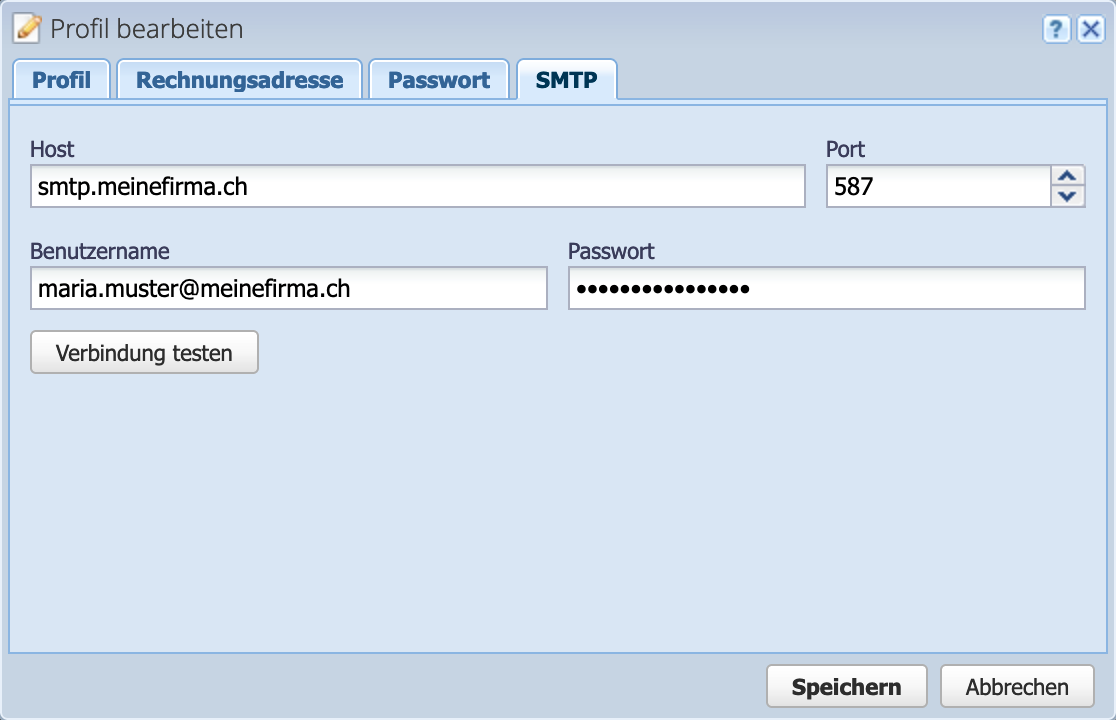1116x720 pixels.
Task: Cancel with the Abbrechen button
Action: (x=1017, y=687)
